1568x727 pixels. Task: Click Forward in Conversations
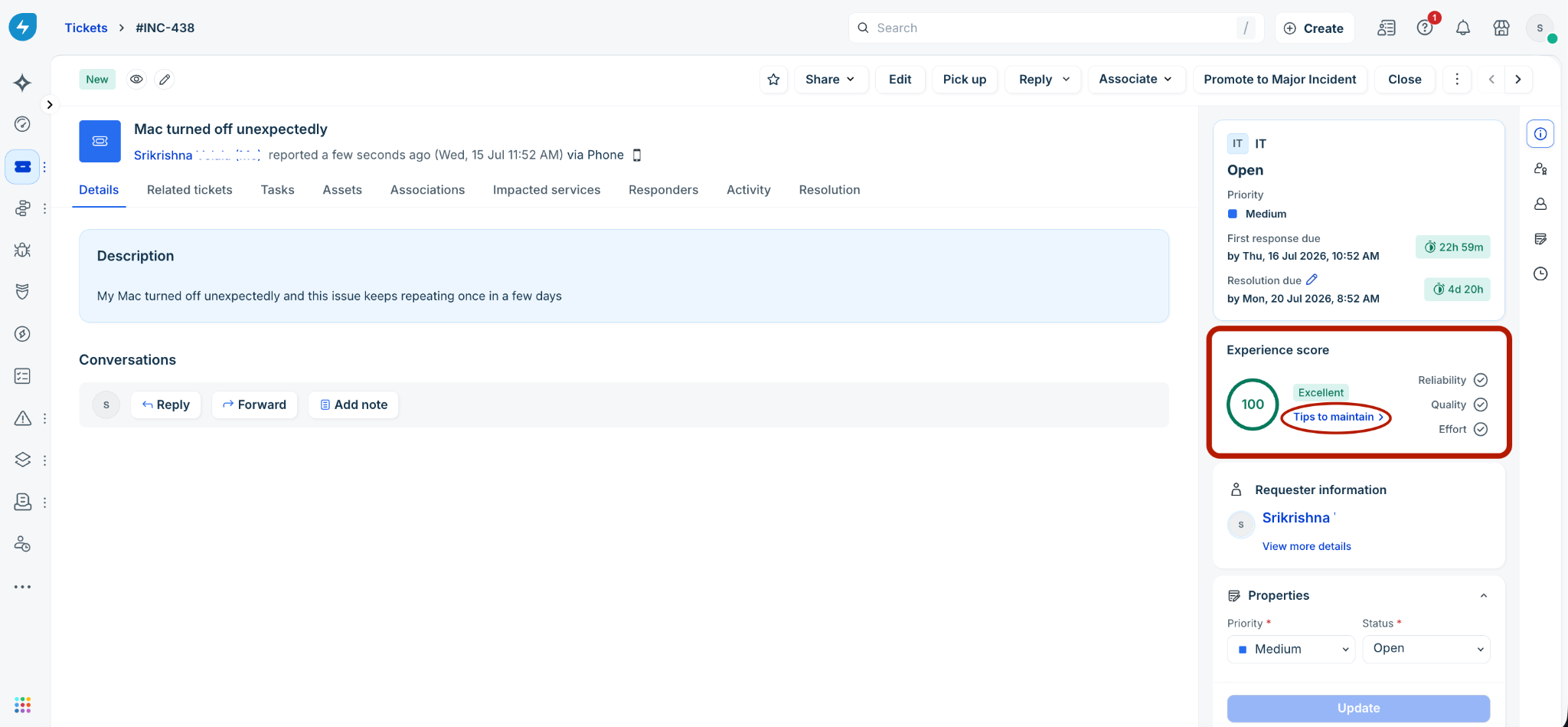pyautogui.click(x=254, y=404)
